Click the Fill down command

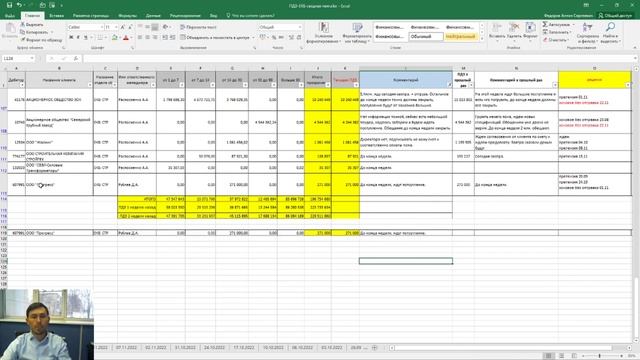[x=558, y=32]
